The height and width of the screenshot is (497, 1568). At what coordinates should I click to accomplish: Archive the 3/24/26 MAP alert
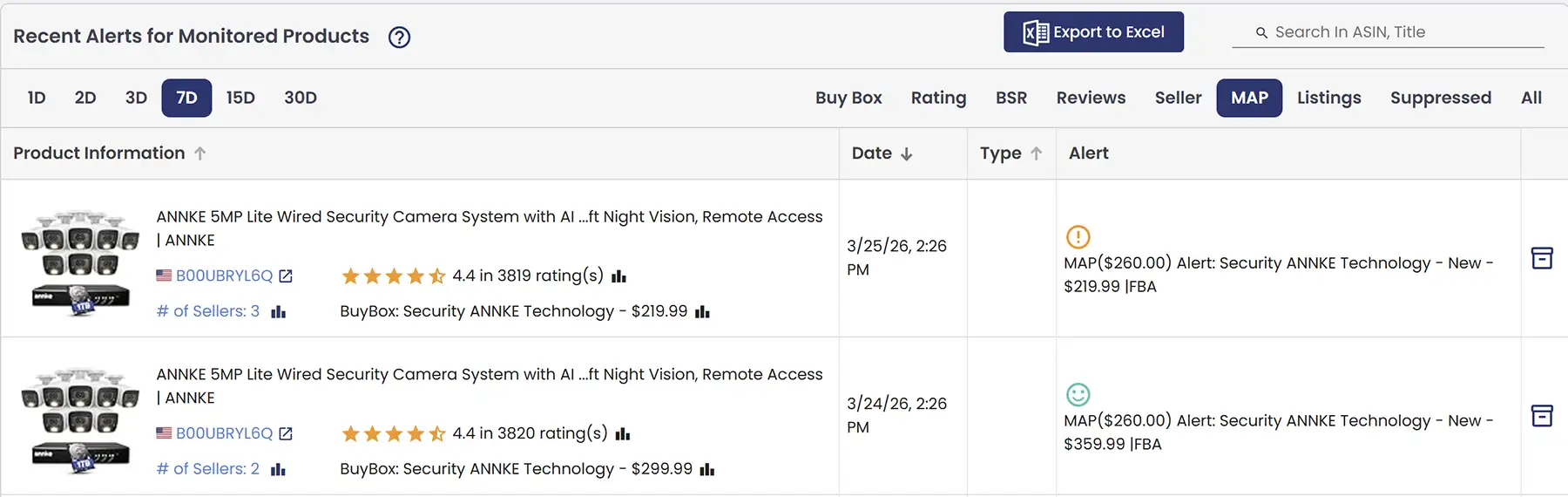coord(1542,416)
